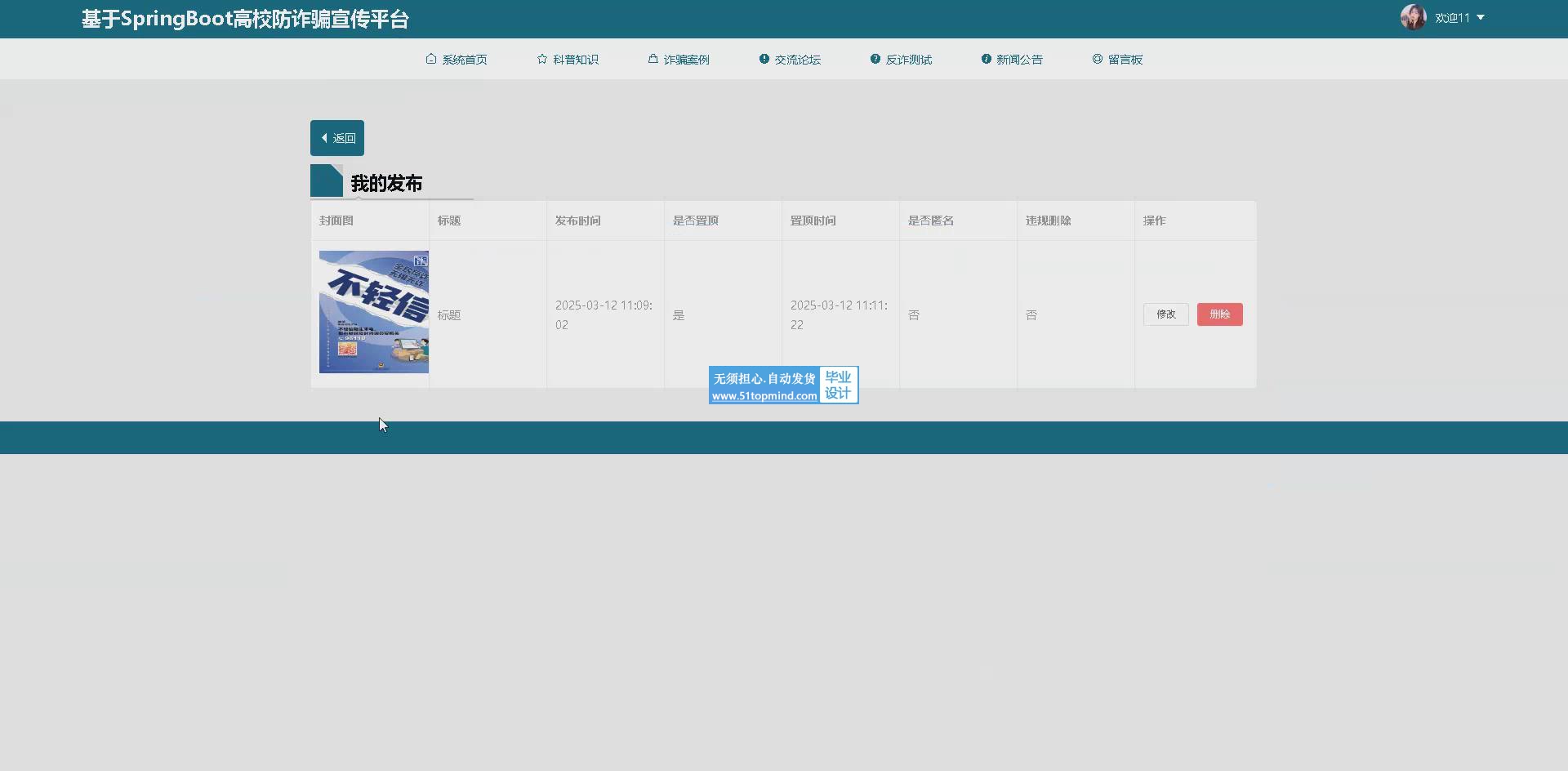
Task: Open the post cover image thumbnail
Action: (373, 312)
